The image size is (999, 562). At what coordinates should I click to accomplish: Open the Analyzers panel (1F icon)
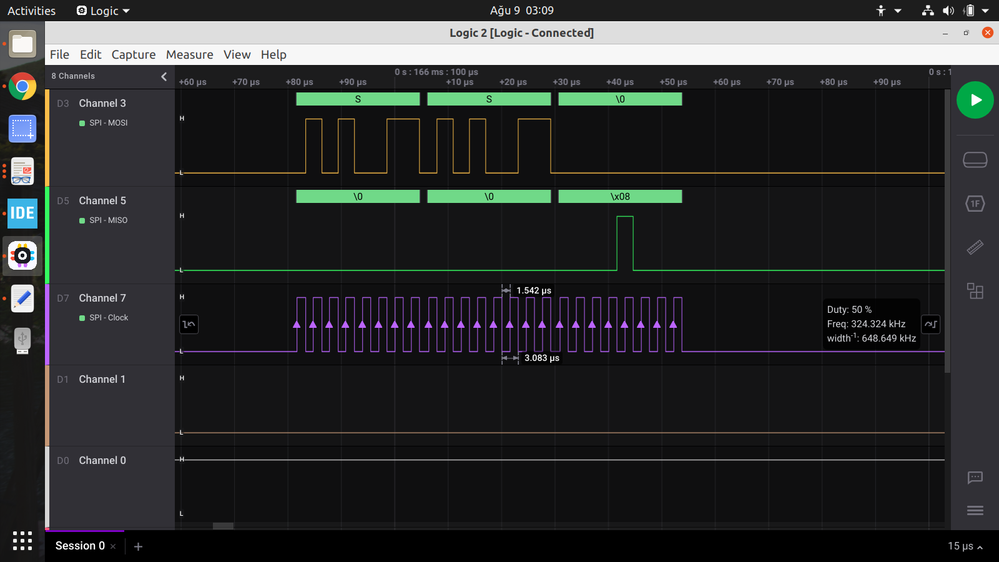(x=975, y=203)
